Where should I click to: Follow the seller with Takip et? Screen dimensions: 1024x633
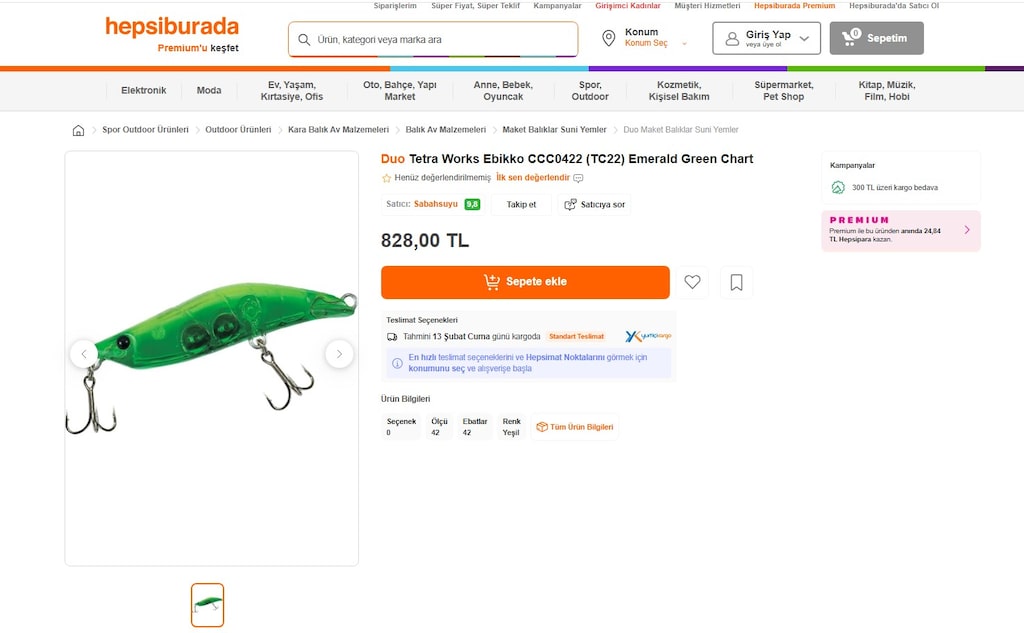[x=521, y=204]
